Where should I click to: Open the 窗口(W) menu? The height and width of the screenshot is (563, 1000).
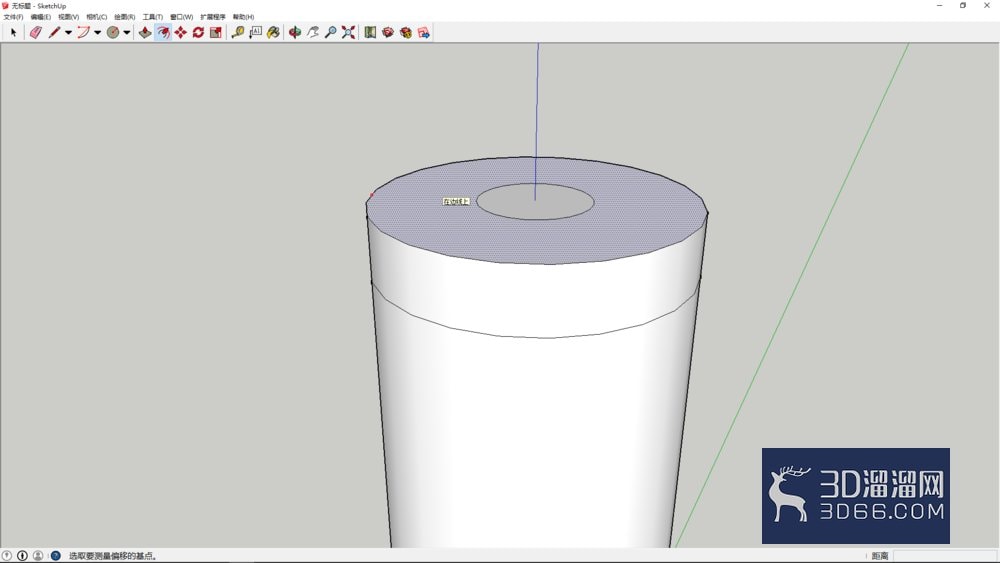182,17
